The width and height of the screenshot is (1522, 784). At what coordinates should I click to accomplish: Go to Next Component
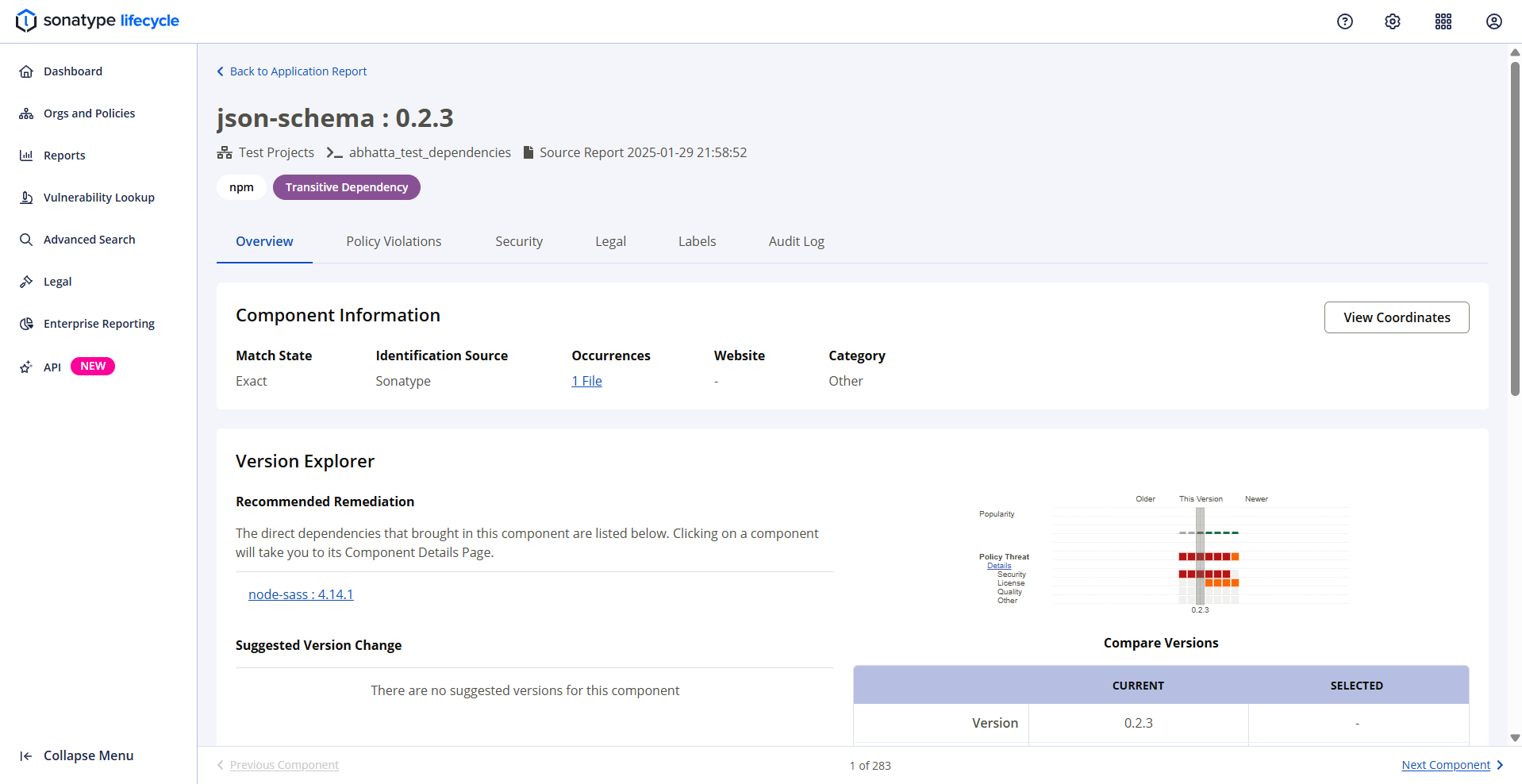[x=1446, y=765]
